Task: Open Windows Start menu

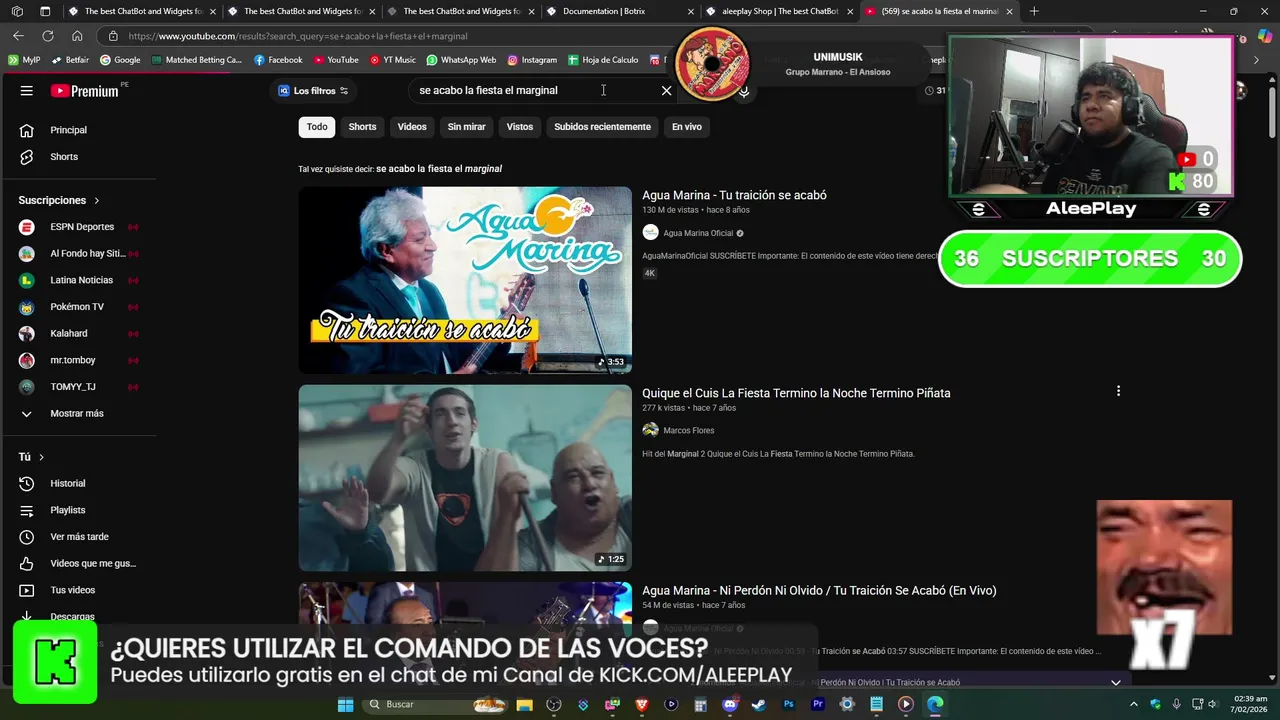Action: [345, 704]
